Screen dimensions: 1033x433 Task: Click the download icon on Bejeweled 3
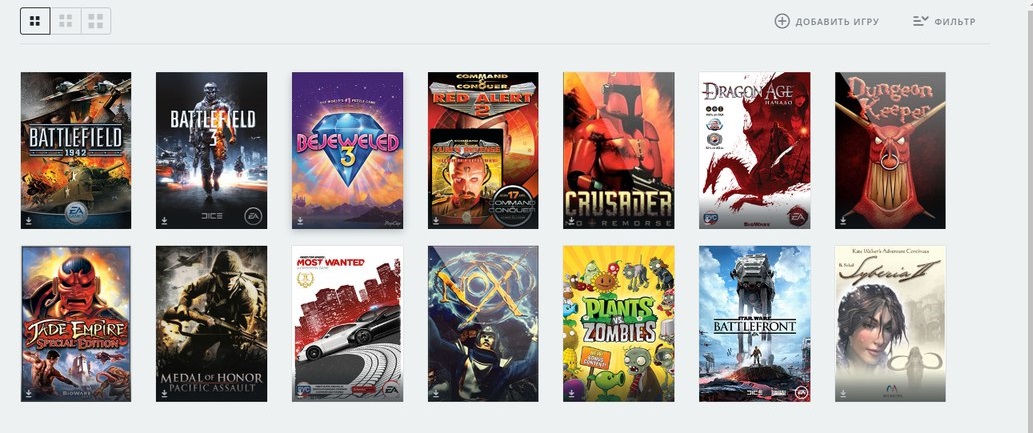click(x=300, y=221)
